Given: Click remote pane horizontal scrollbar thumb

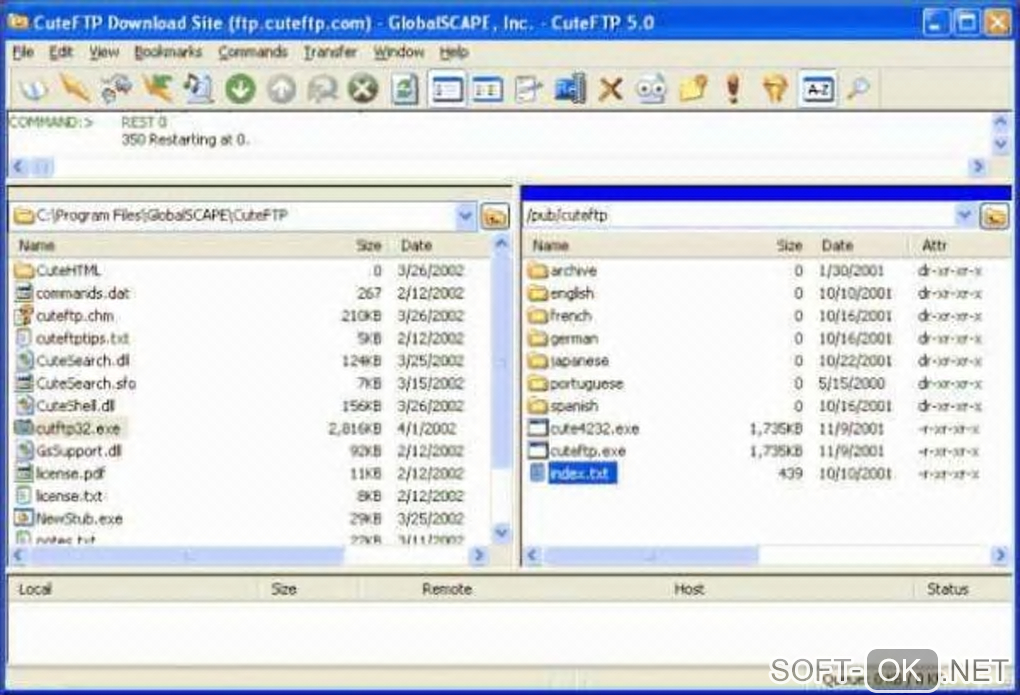Looking at the screenshot, I should click(x=651, y=555).
